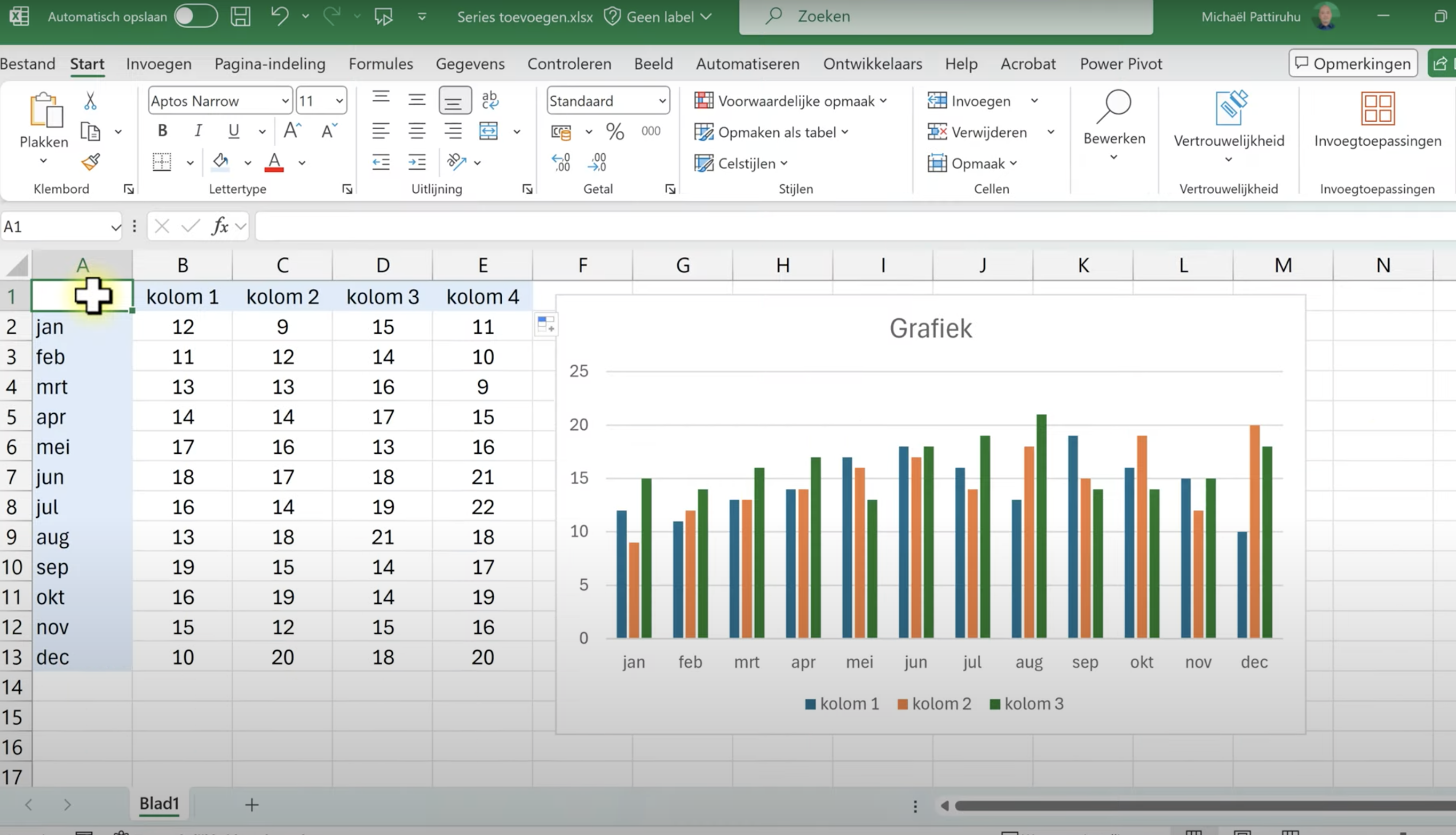Screen dimensions: 1456x835
Task: Apply the percent style
Action: [615, 131]
